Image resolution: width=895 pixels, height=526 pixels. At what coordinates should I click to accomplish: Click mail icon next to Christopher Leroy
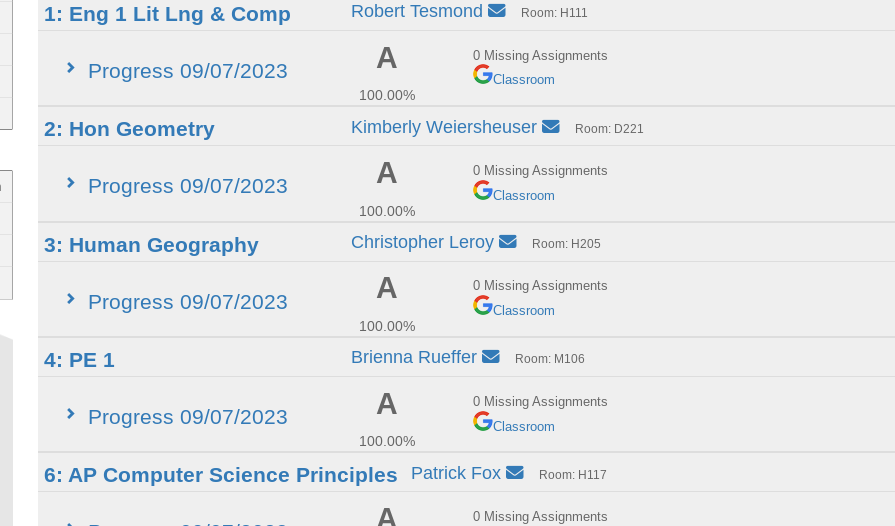[507, 241]
